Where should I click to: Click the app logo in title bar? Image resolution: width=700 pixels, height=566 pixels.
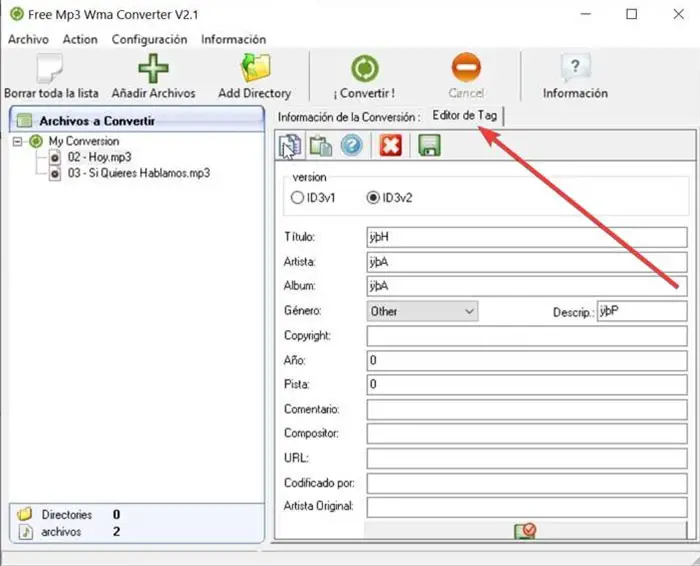point(17,14)
